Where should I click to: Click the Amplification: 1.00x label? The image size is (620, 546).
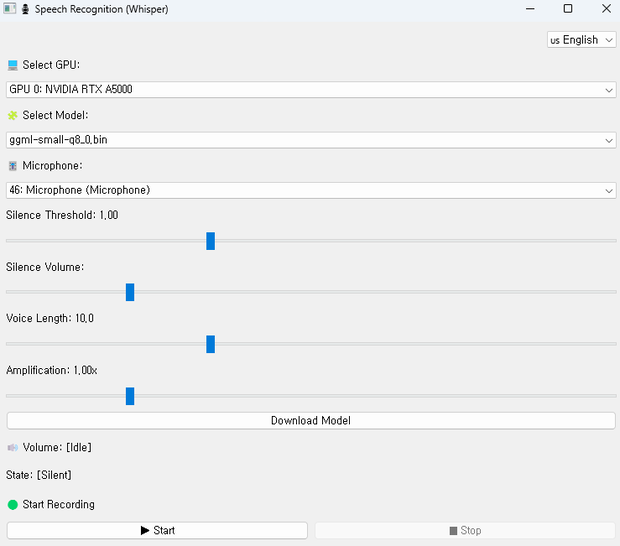51,370
